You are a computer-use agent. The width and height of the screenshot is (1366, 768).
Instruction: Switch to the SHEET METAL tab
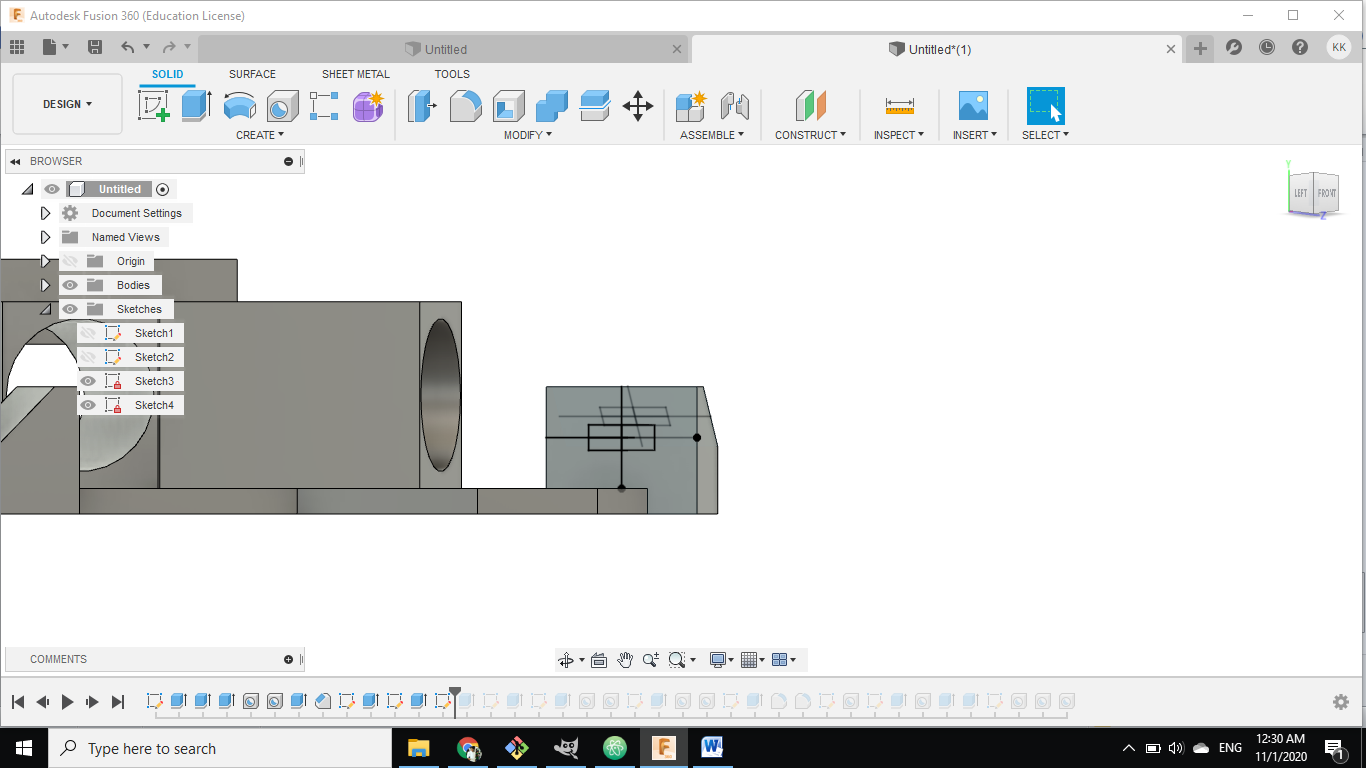(x=355, y=74)
